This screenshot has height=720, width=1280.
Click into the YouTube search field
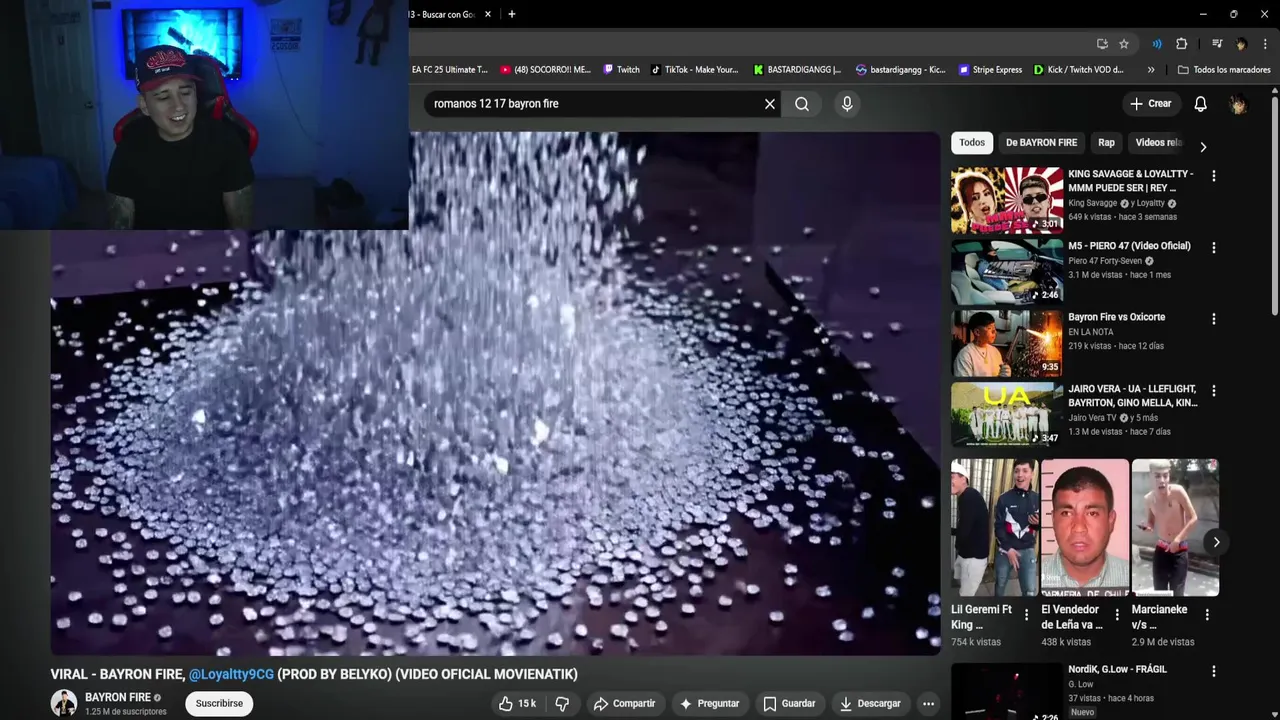593,104
